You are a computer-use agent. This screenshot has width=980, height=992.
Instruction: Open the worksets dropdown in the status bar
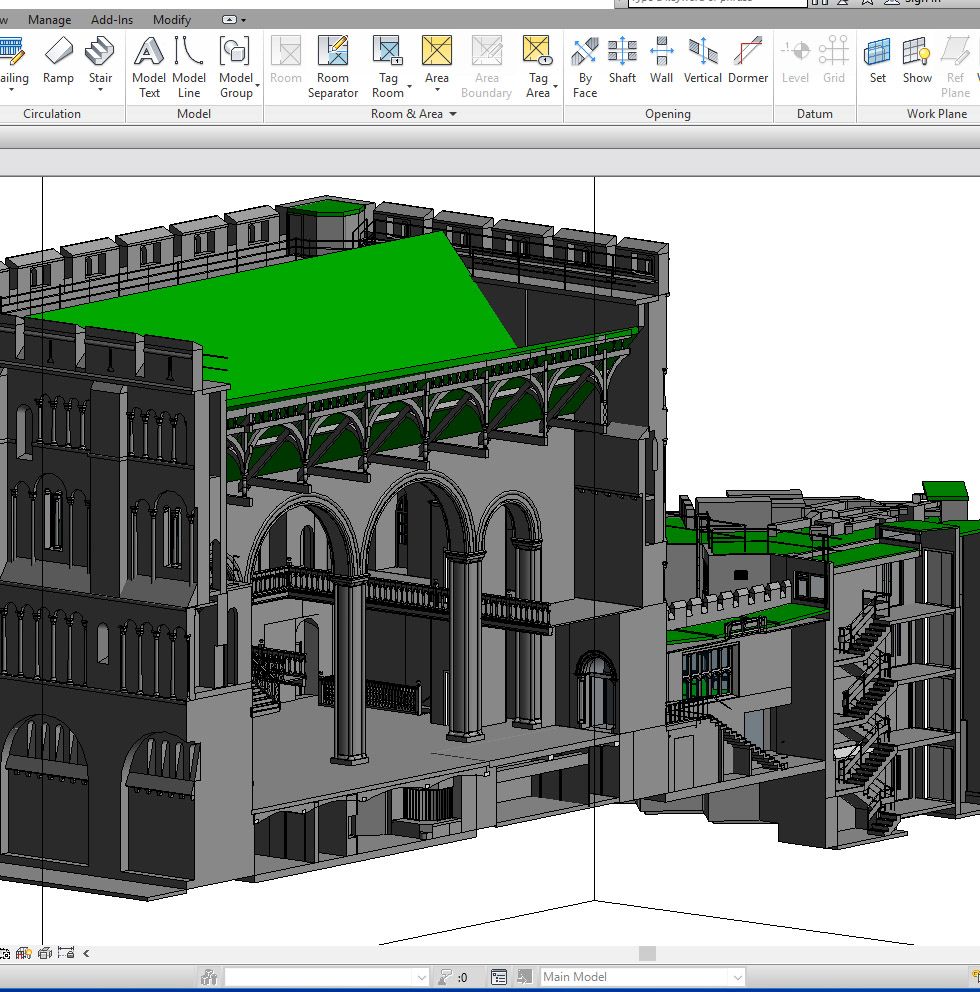click(x=421, y=977)
